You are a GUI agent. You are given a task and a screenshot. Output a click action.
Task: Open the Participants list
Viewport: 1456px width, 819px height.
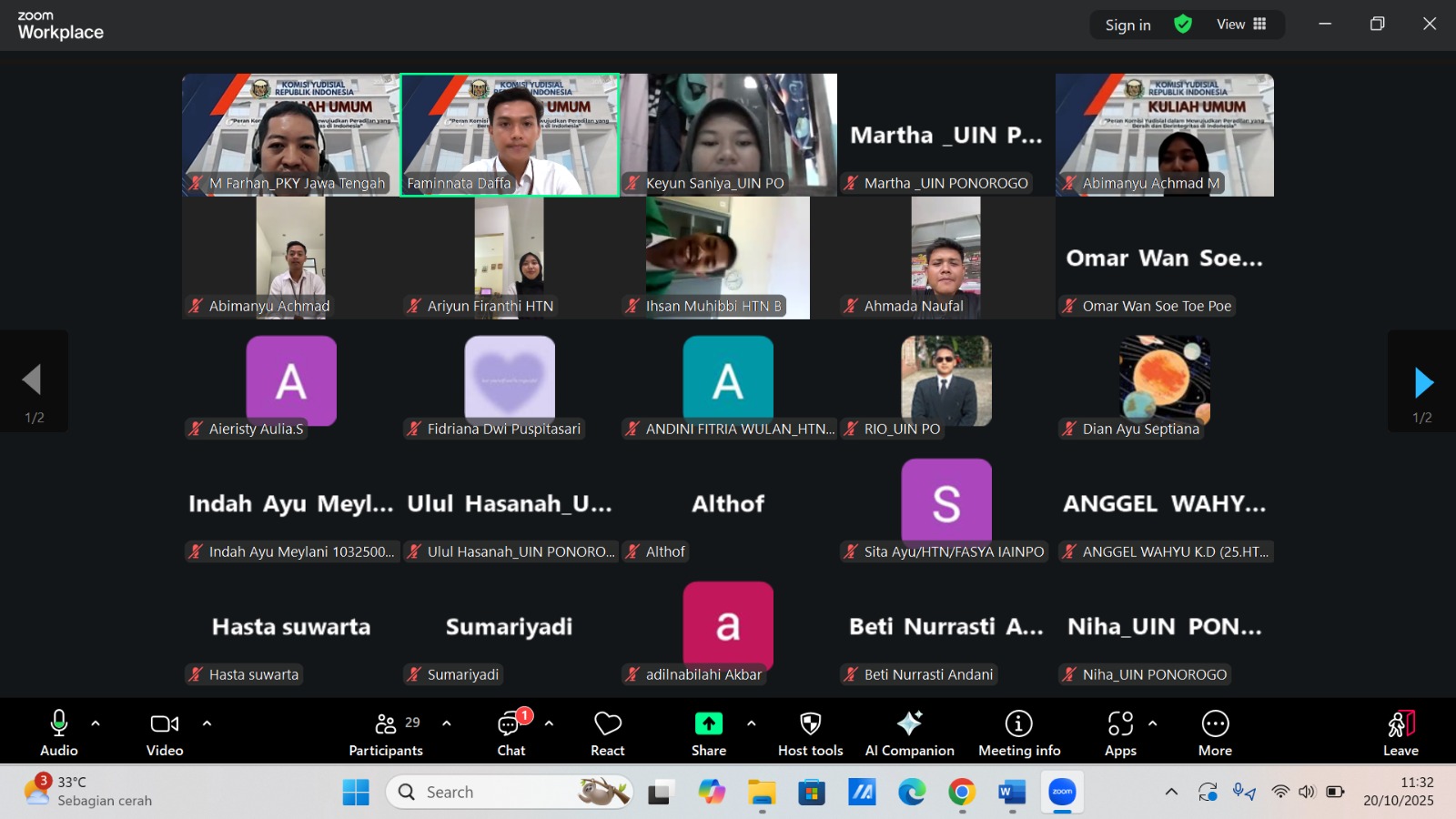pyautogui.click(x=386, y=733)
